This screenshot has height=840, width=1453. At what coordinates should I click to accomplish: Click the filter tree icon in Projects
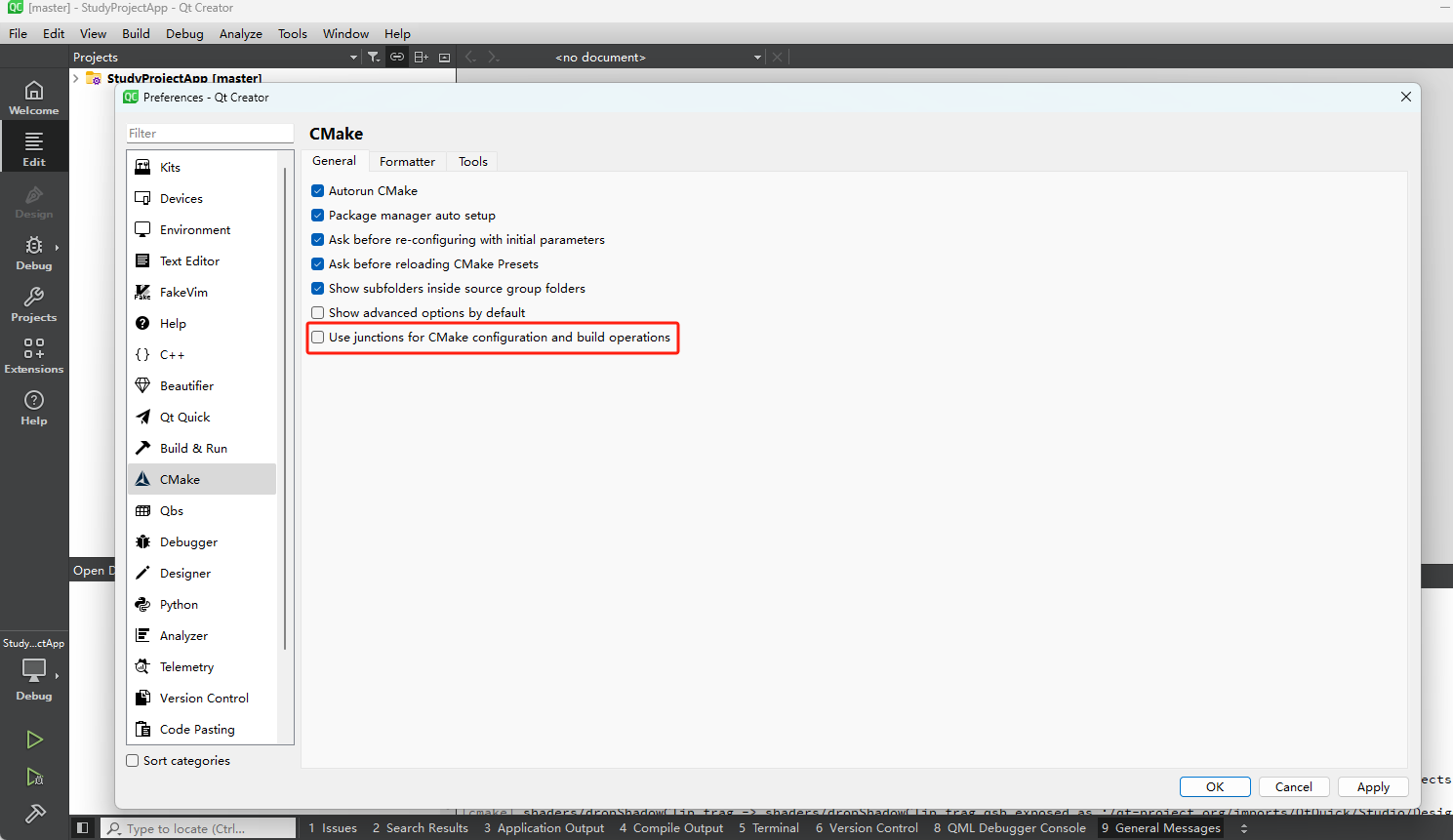click(374, 58)
